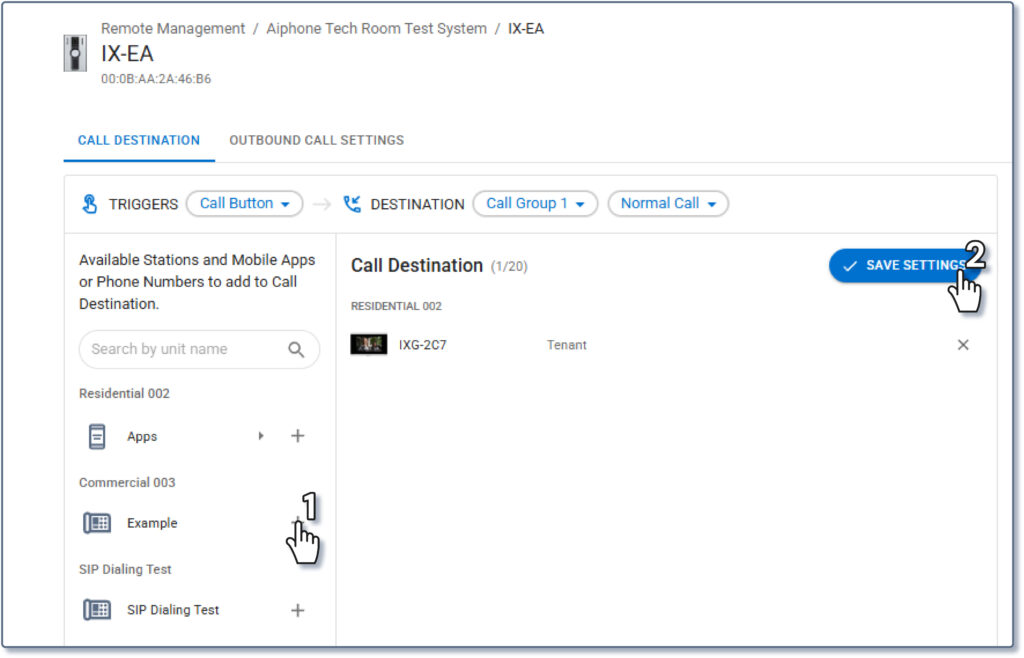This screenshot has height=658, width=1024.
Task: Open the Call Group 1 dropdown
Action: tap(534, 204)
